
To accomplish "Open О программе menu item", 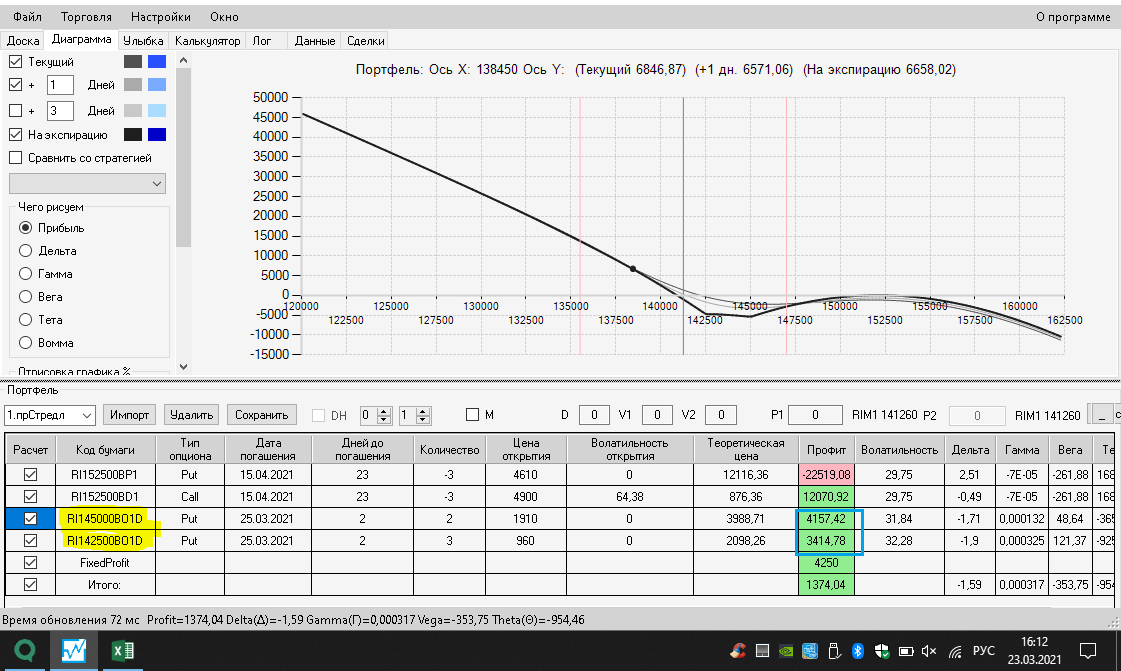I will point(1072,16).
